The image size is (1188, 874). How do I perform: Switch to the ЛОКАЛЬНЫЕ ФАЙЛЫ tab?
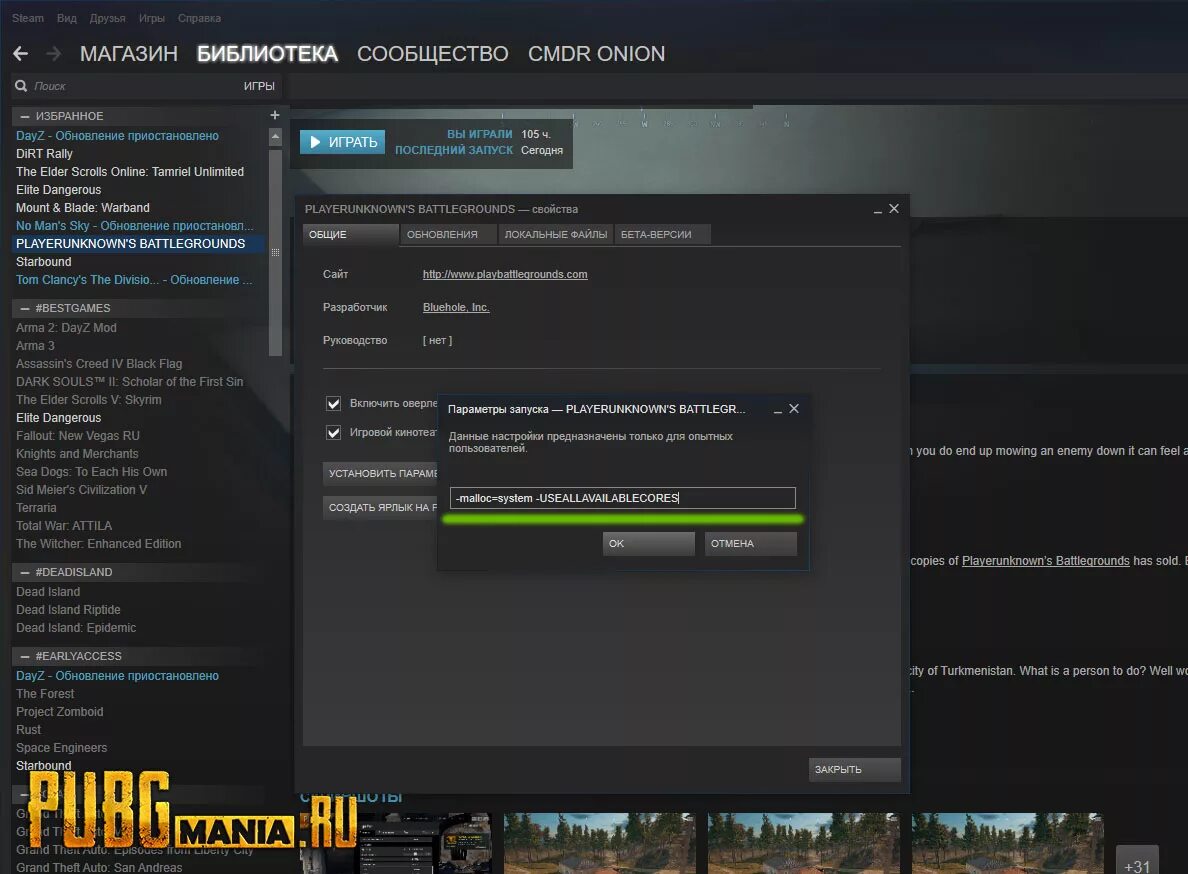tap(556, 235)
